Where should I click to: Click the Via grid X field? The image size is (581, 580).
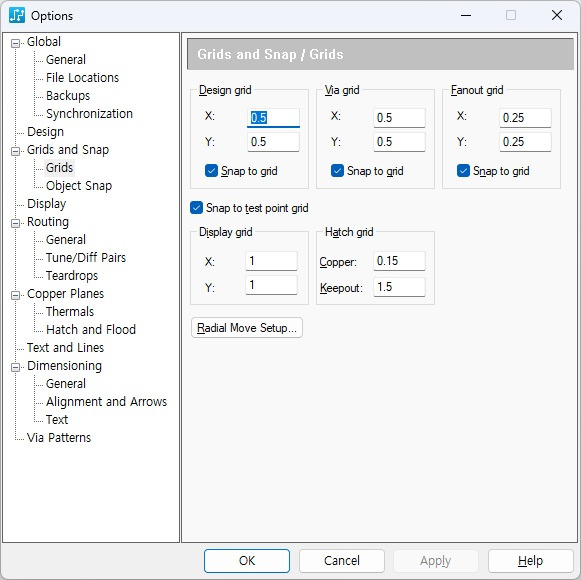point(399,118)
